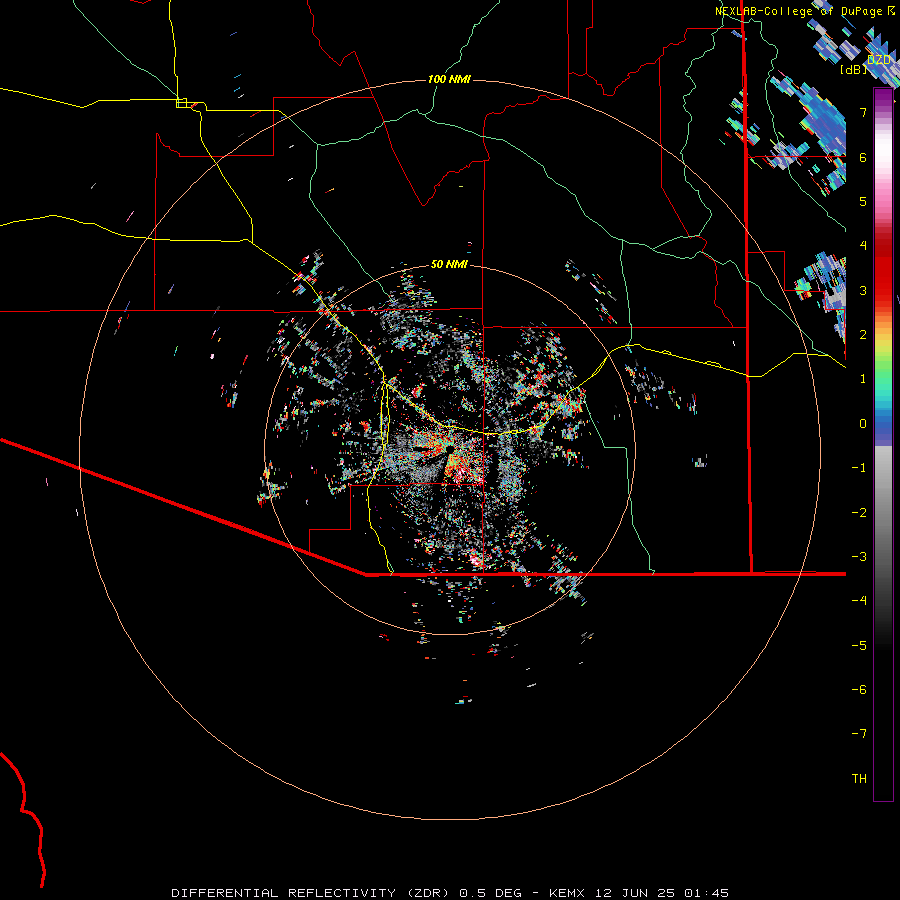
Task: Click the [dB] units label
Action: 854,70
